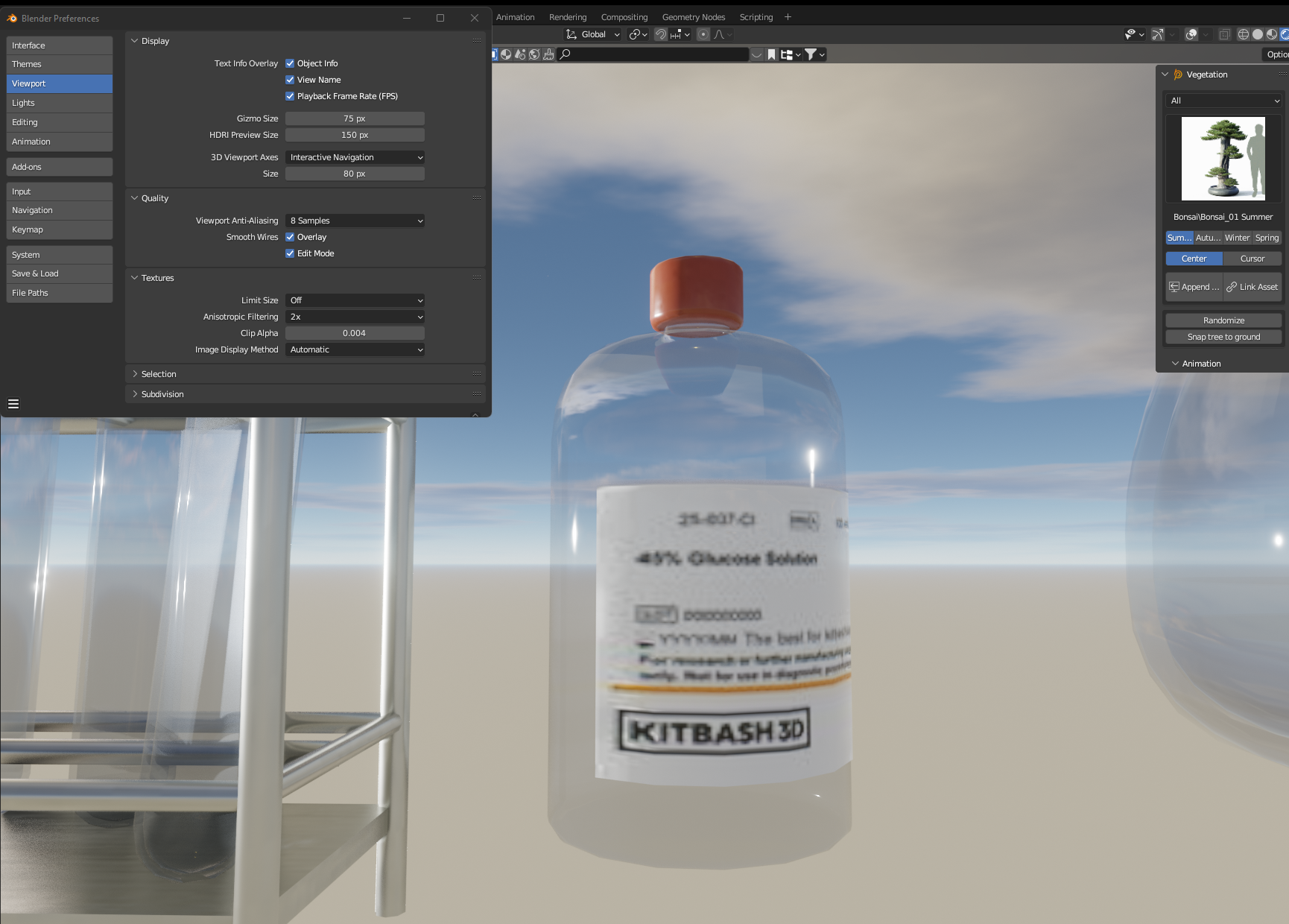Screen dimensions: 1289x924
Task: Toggle Smooth Wires Edit Mode checkbox
Action: tap(290, 253)
